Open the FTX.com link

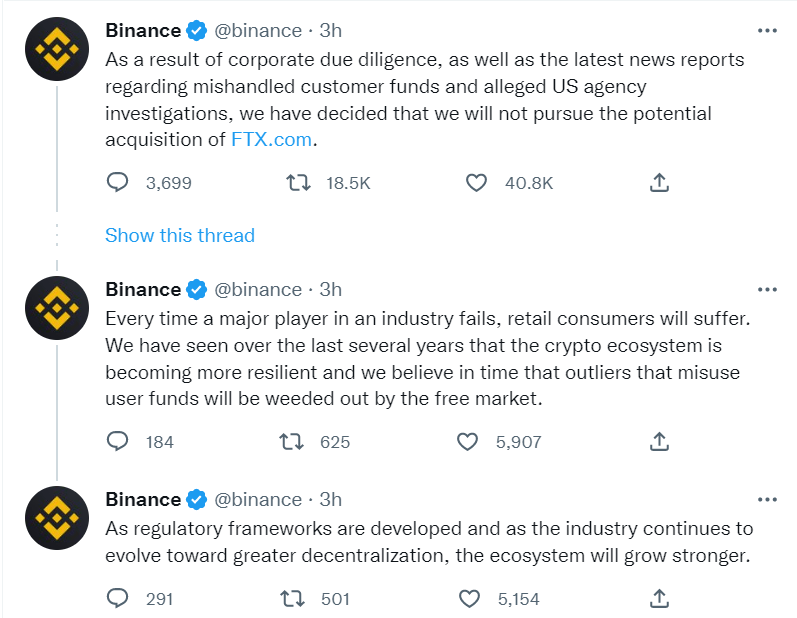[271, 140]
